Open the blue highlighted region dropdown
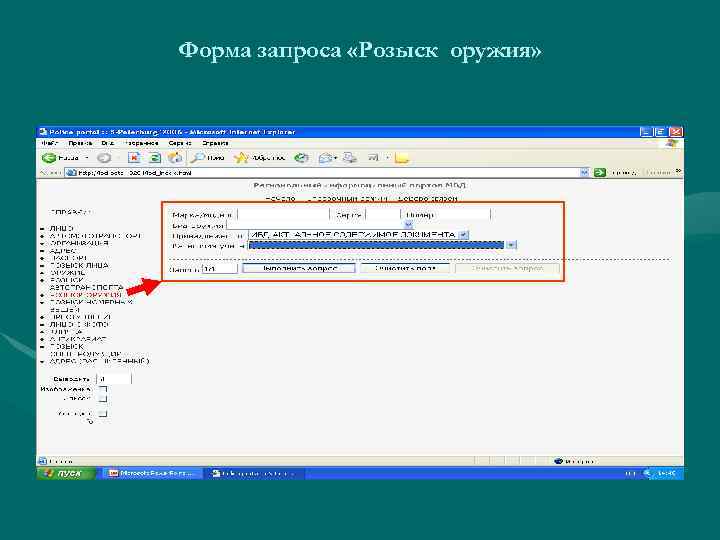The image size is (720, 540). (382, 245)
